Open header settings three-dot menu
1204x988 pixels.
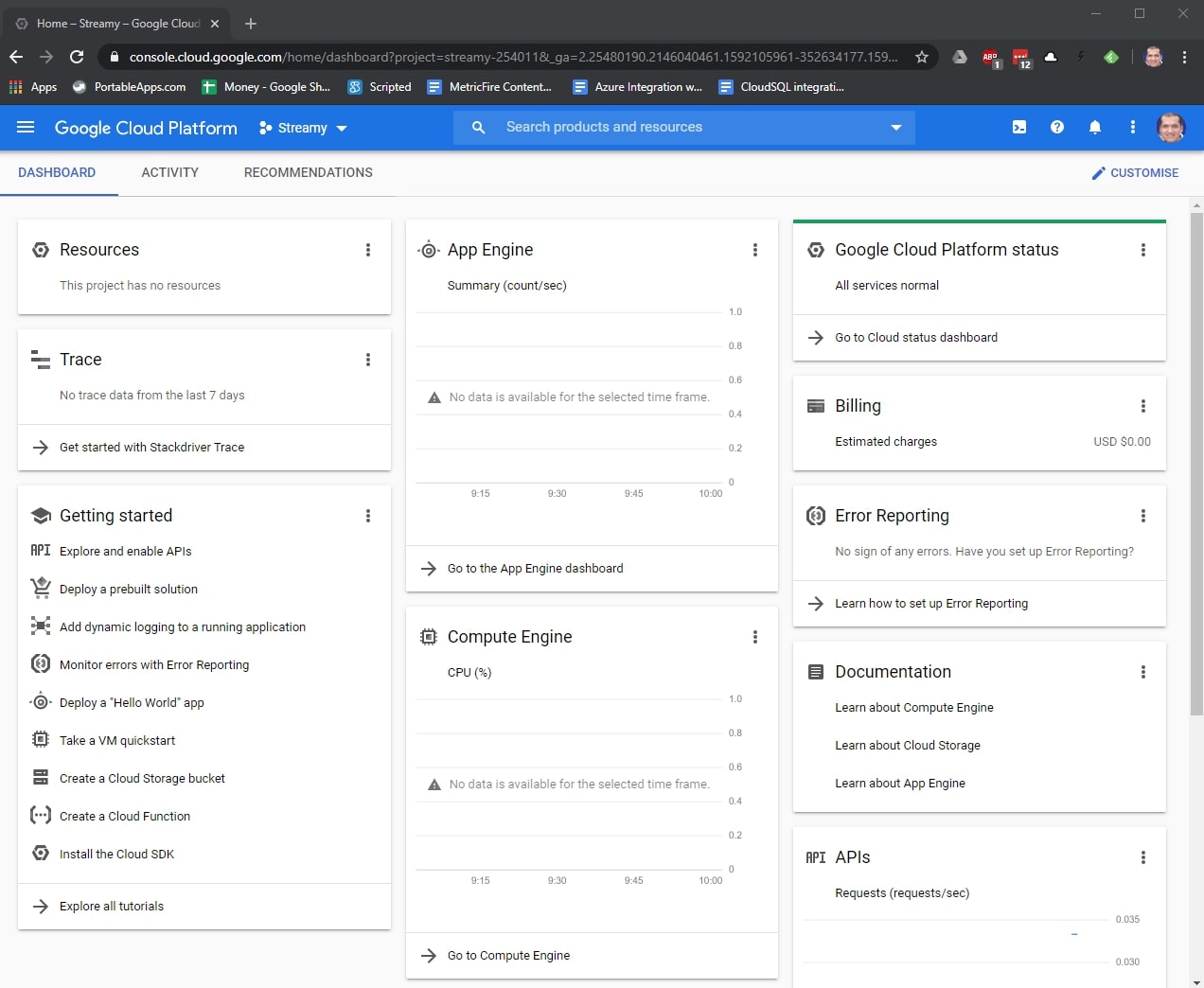point(1133,127)
